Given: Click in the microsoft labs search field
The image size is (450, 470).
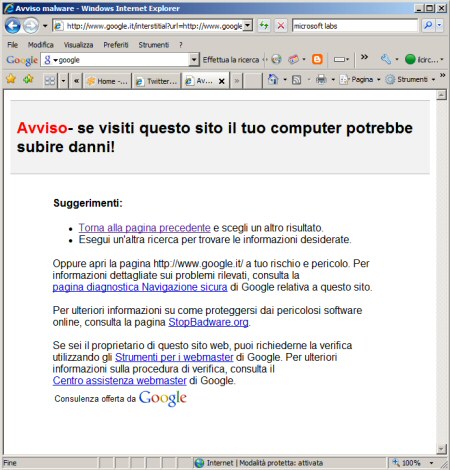Looking at the screenshot, I should click(x=355, y=26).
